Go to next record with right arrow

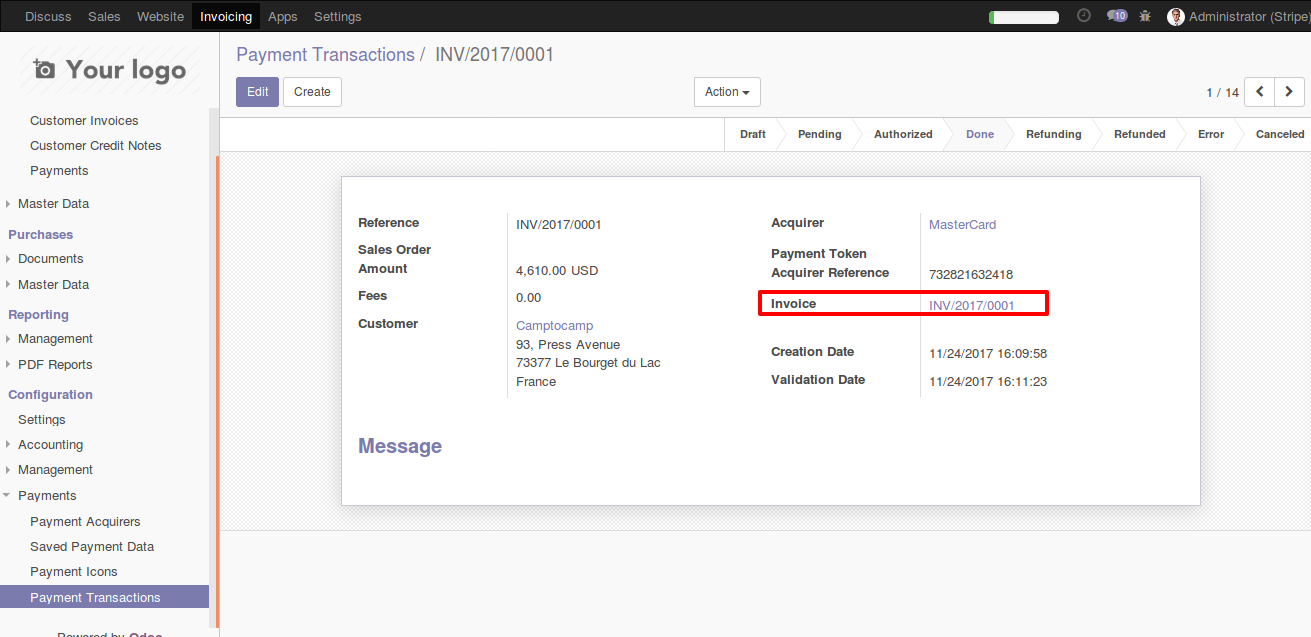(x=1289, y=92)
